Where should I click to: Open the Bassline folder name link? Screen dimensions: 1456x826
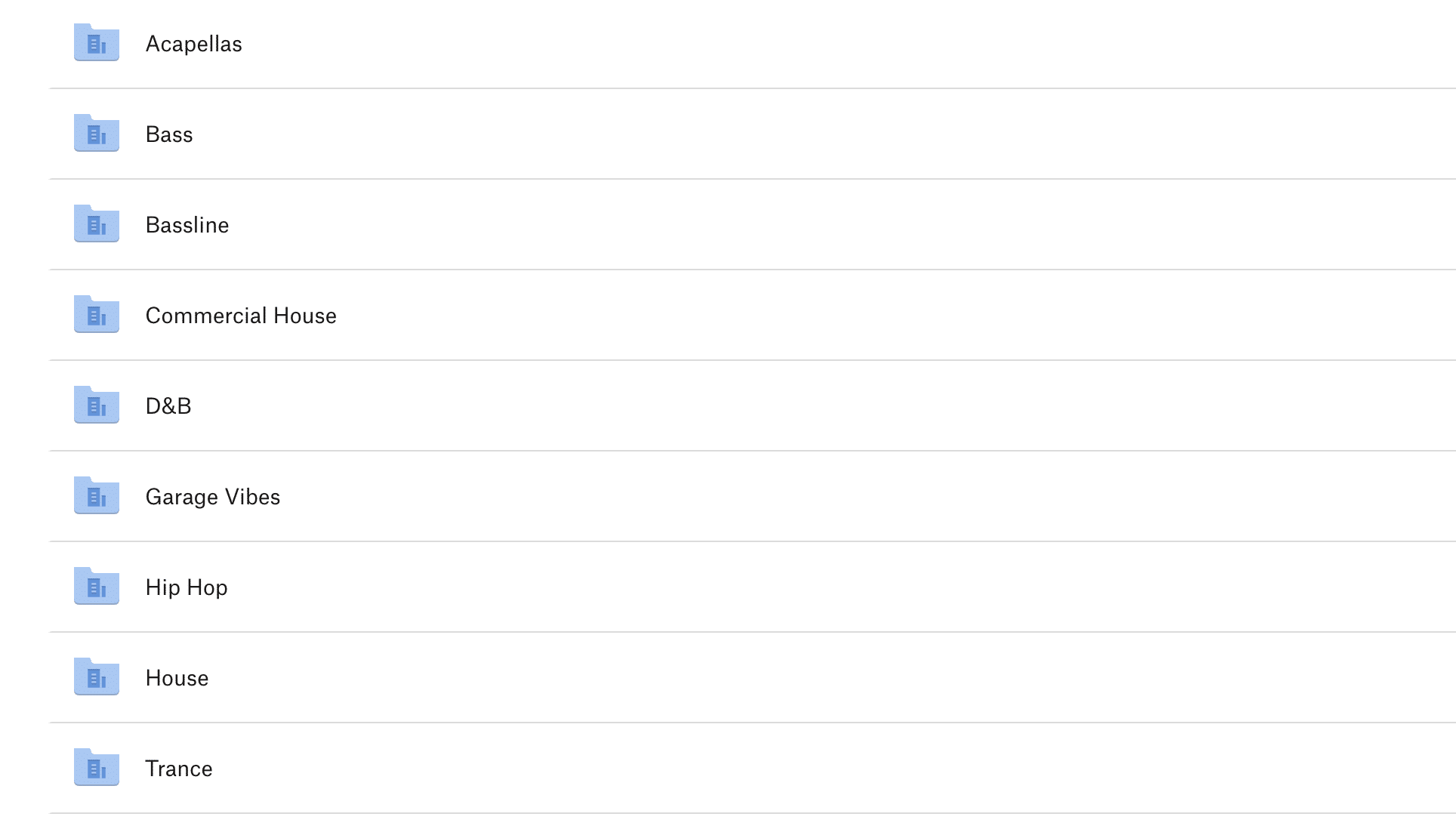pyautogui.click(x=187, y=225)
